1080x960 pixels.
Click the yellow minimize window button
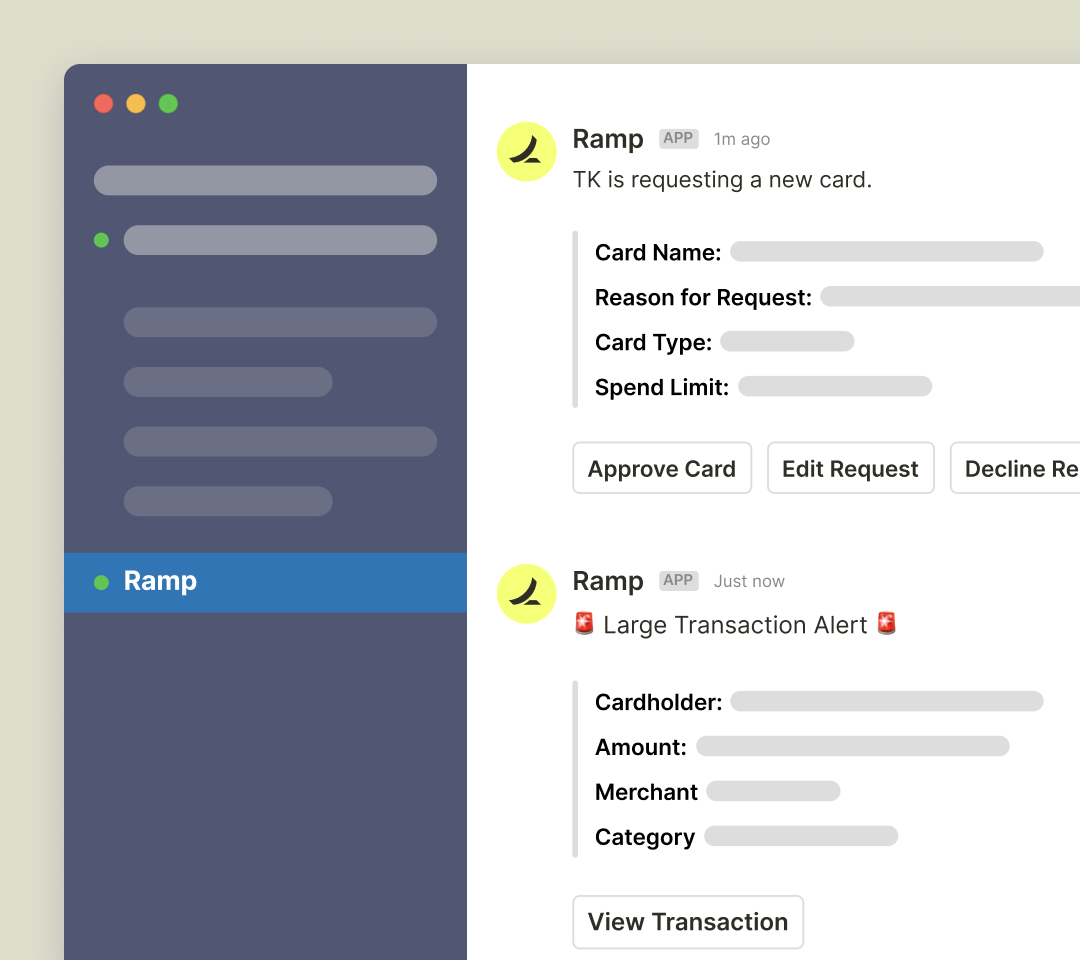136,103
